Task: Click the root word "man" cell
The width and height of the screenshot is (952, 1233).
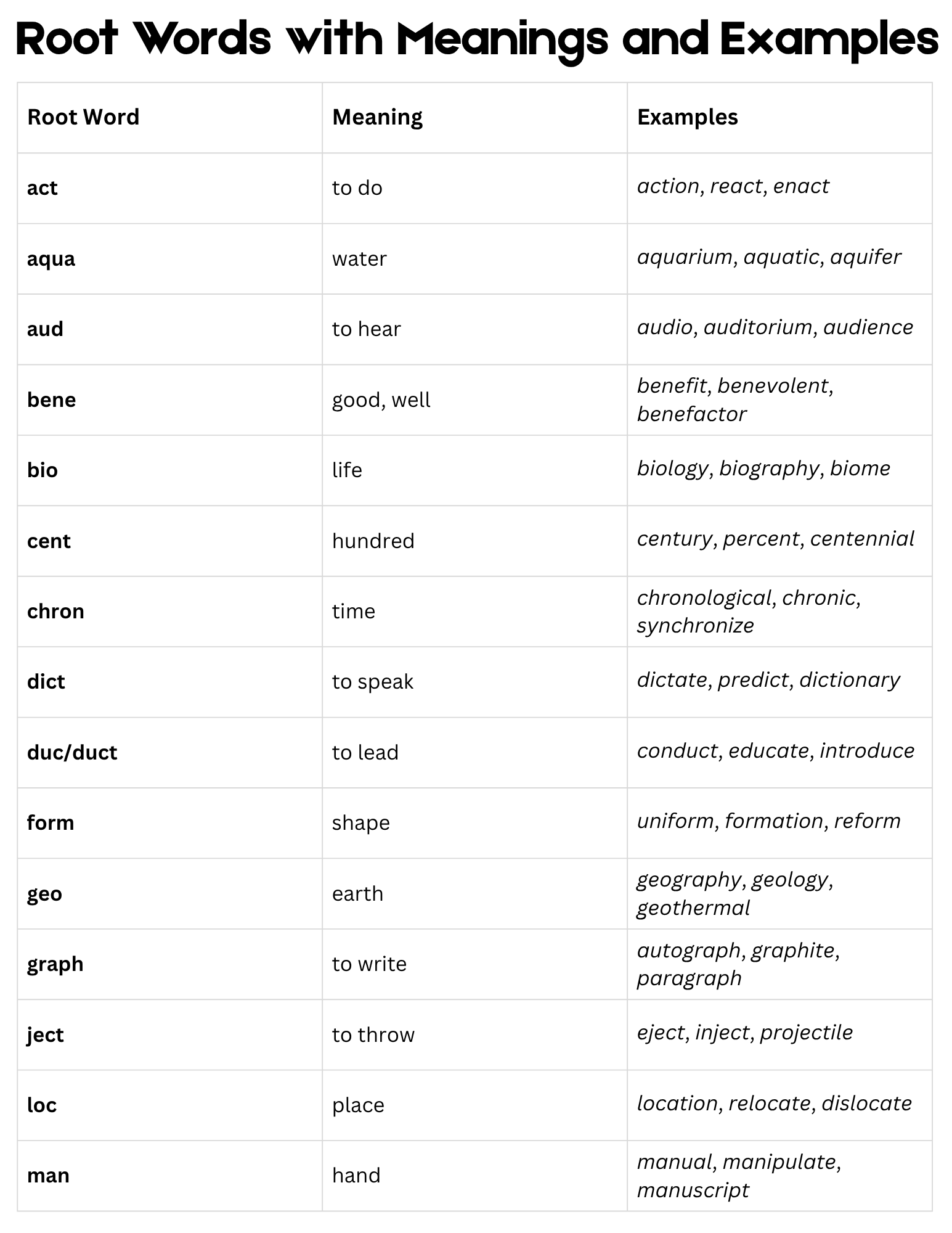Action: (48, 1176)
